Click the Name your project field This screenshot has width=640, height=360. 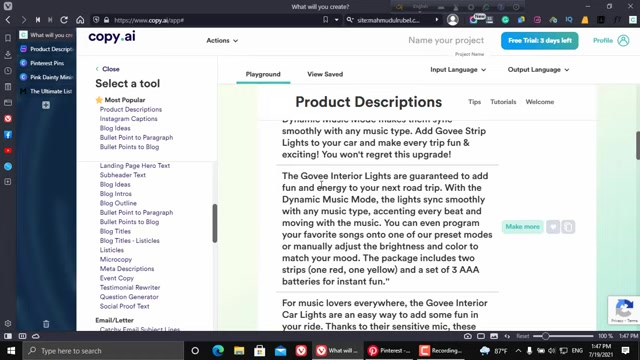446,40
